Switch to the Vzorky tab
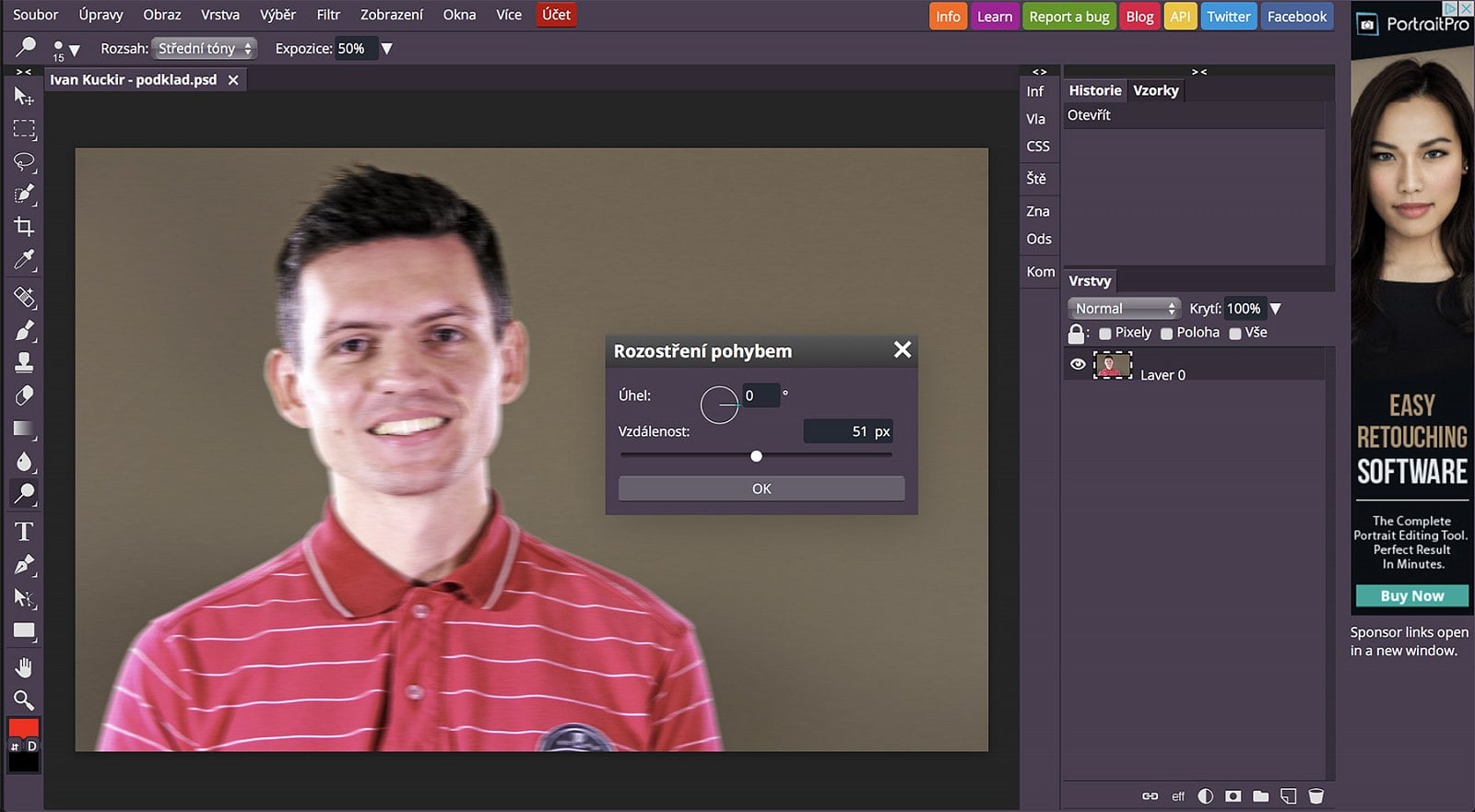This screenshot has width=1475, height=812. point(1155,90)
